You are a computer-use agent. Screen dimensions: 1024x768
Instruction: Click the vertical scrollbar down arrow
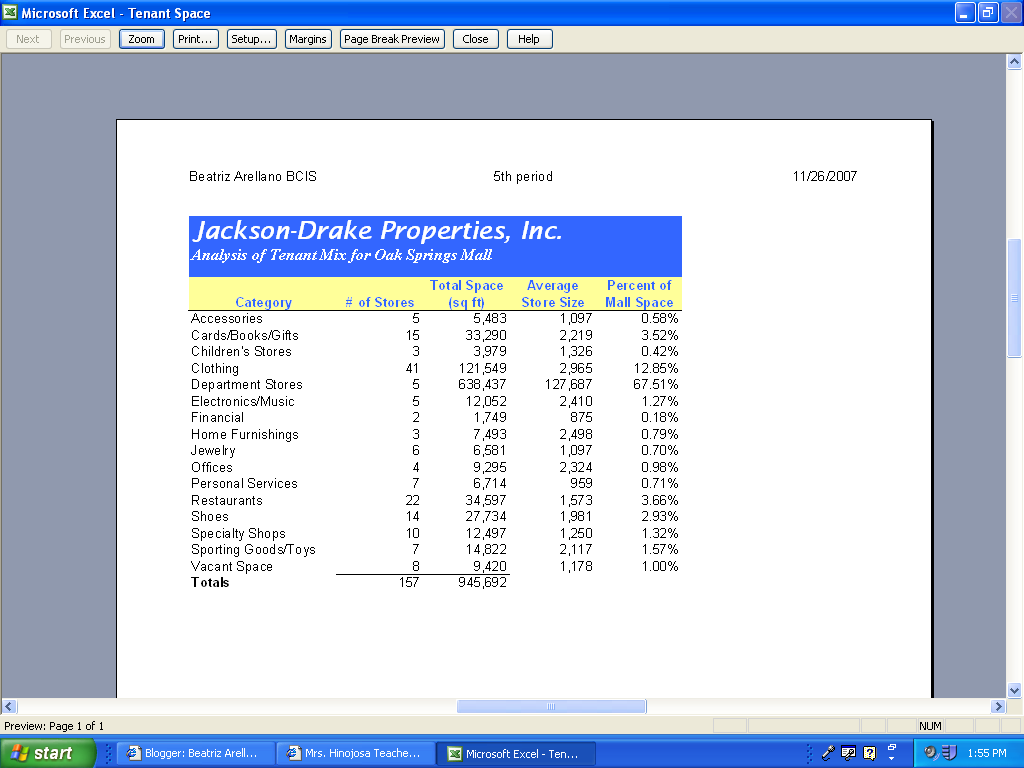coord(1014,690)
